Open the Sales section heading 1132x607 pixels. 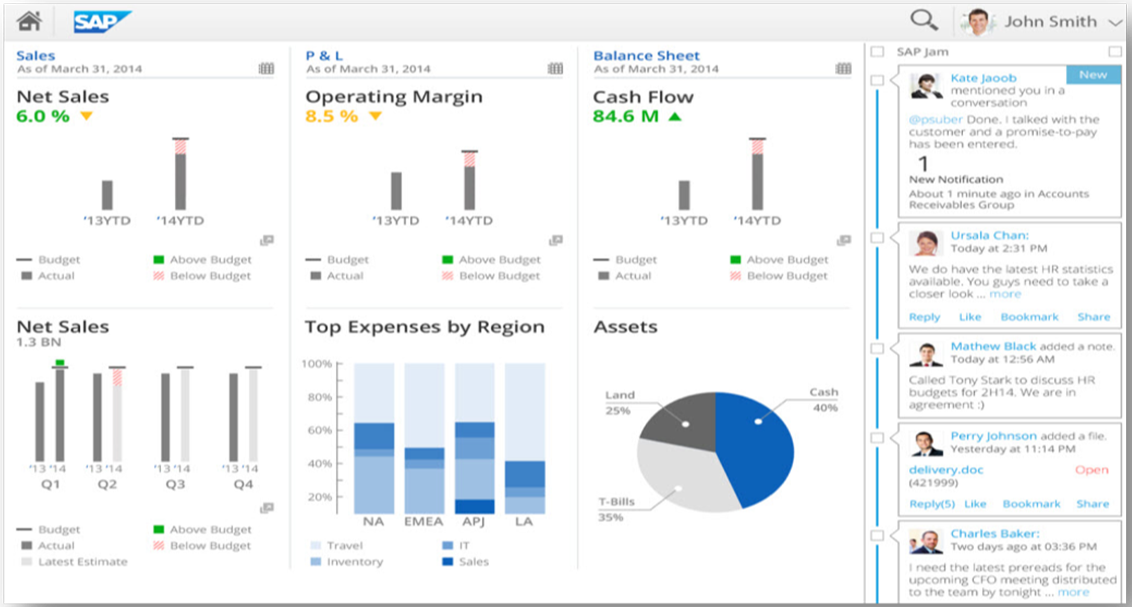click(x=36, y=56)
